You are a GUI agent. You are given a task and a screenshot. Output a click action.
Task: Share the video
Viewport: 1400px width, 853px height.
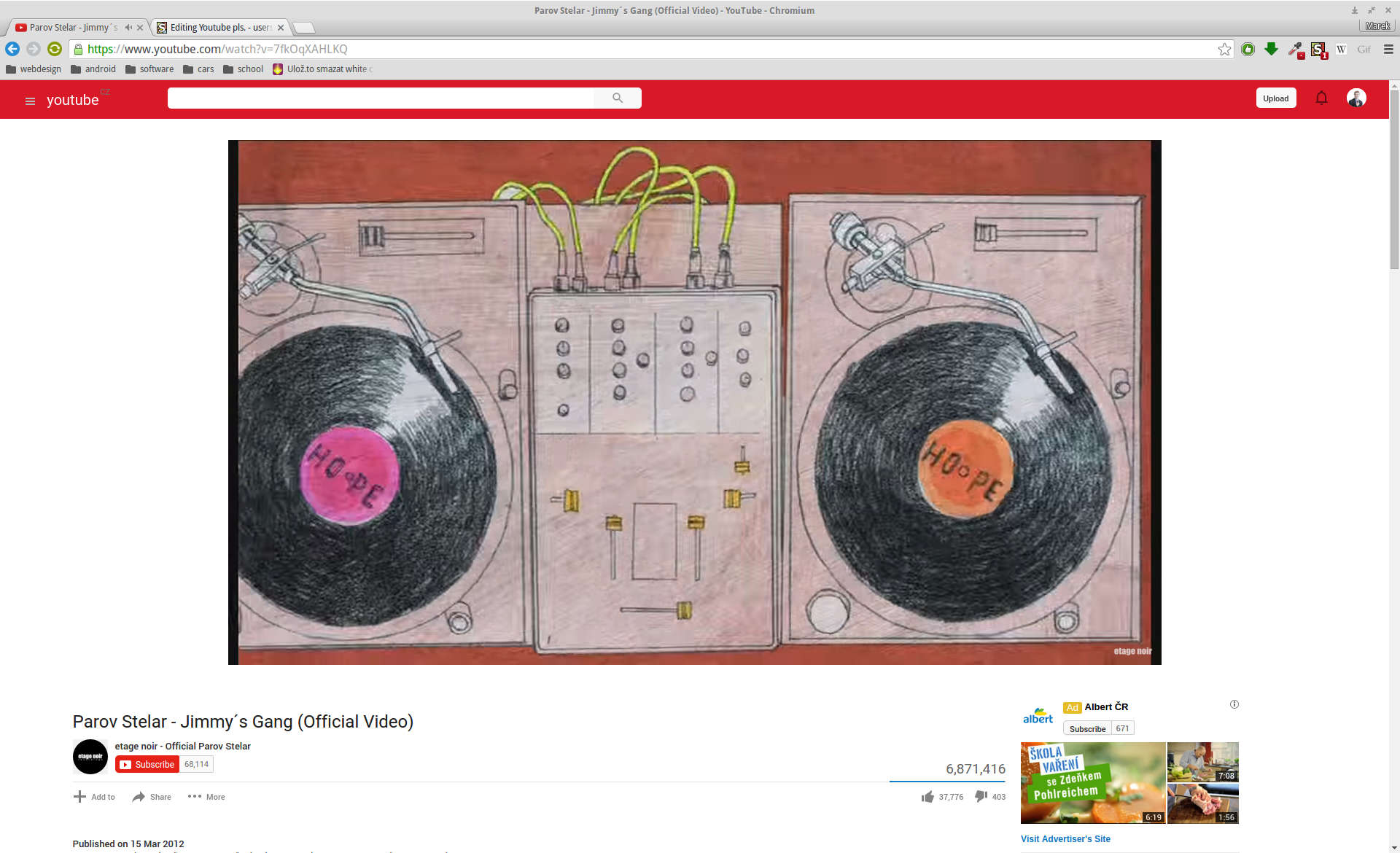(152, 797)
